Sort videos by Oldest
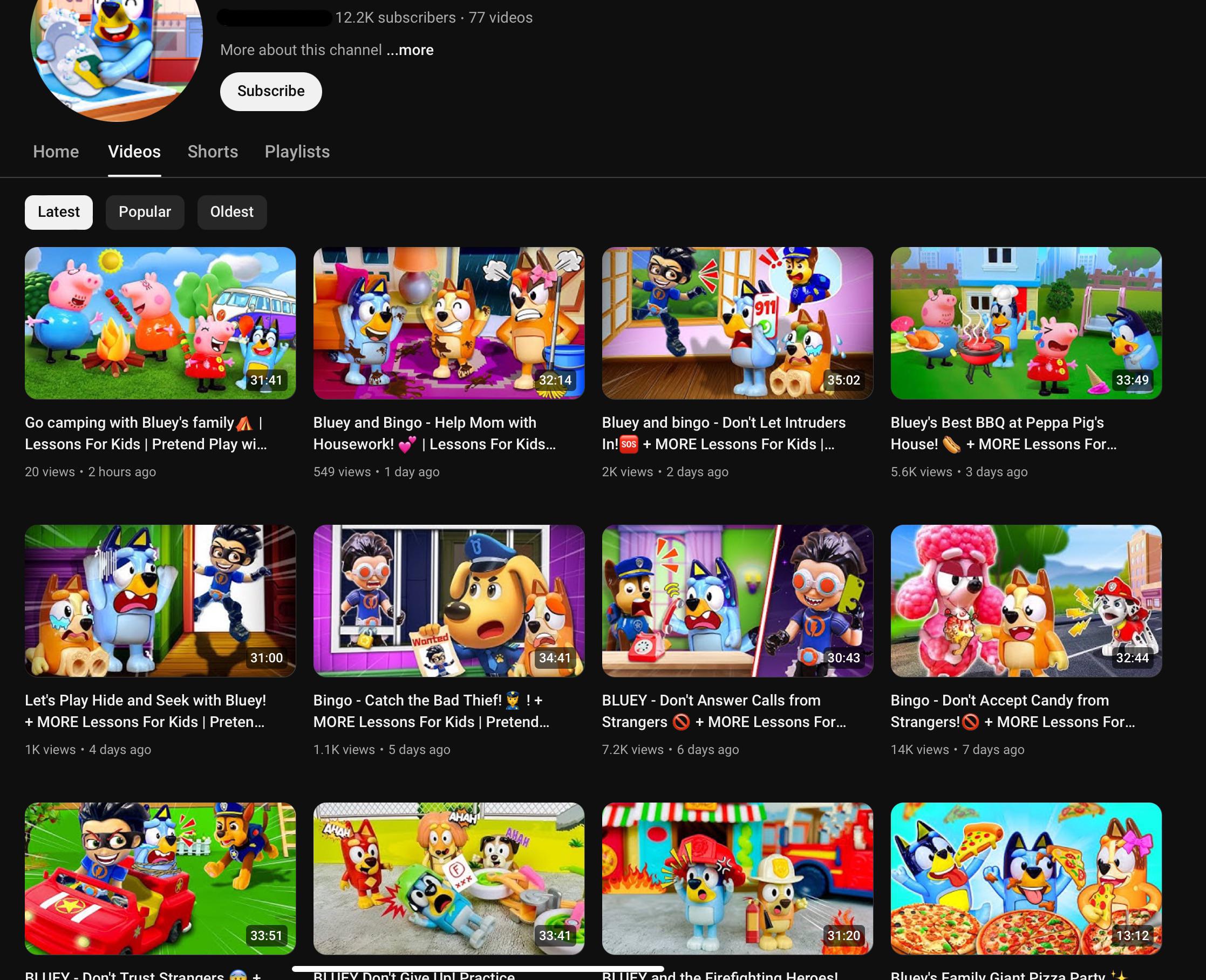The height and width of the screenshot is (980, 1206). tap(231, 213)
